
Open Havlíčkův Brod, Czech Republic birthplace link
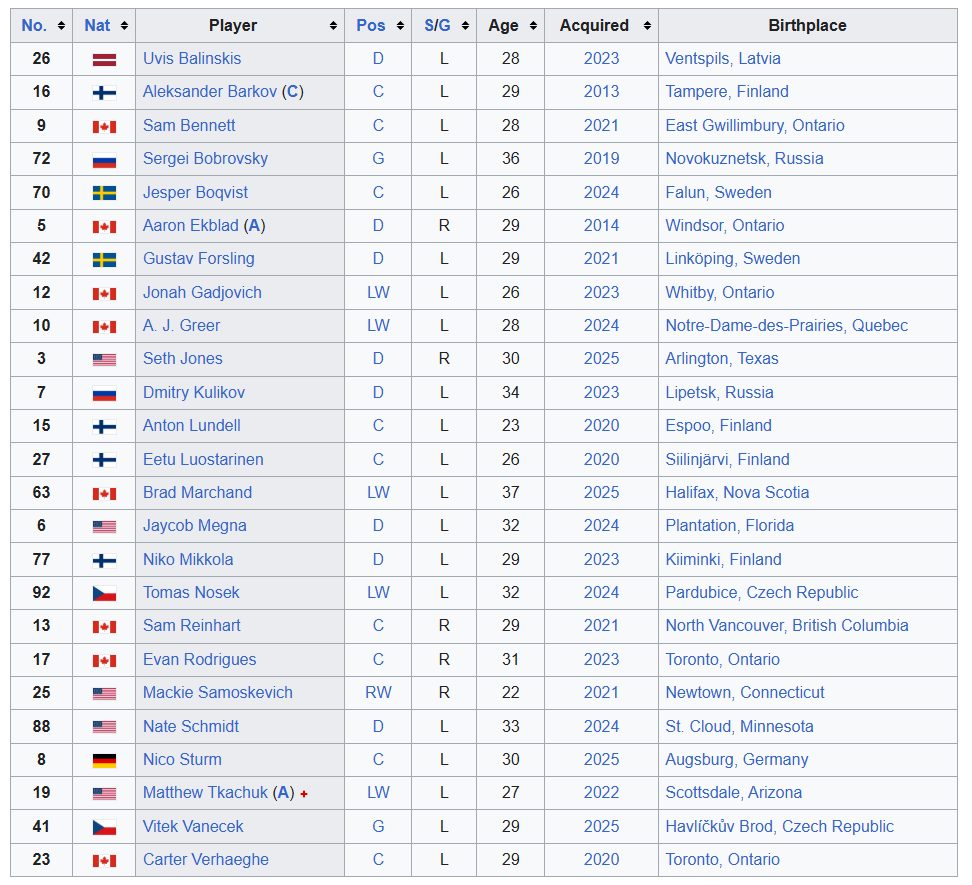[780, 827]
